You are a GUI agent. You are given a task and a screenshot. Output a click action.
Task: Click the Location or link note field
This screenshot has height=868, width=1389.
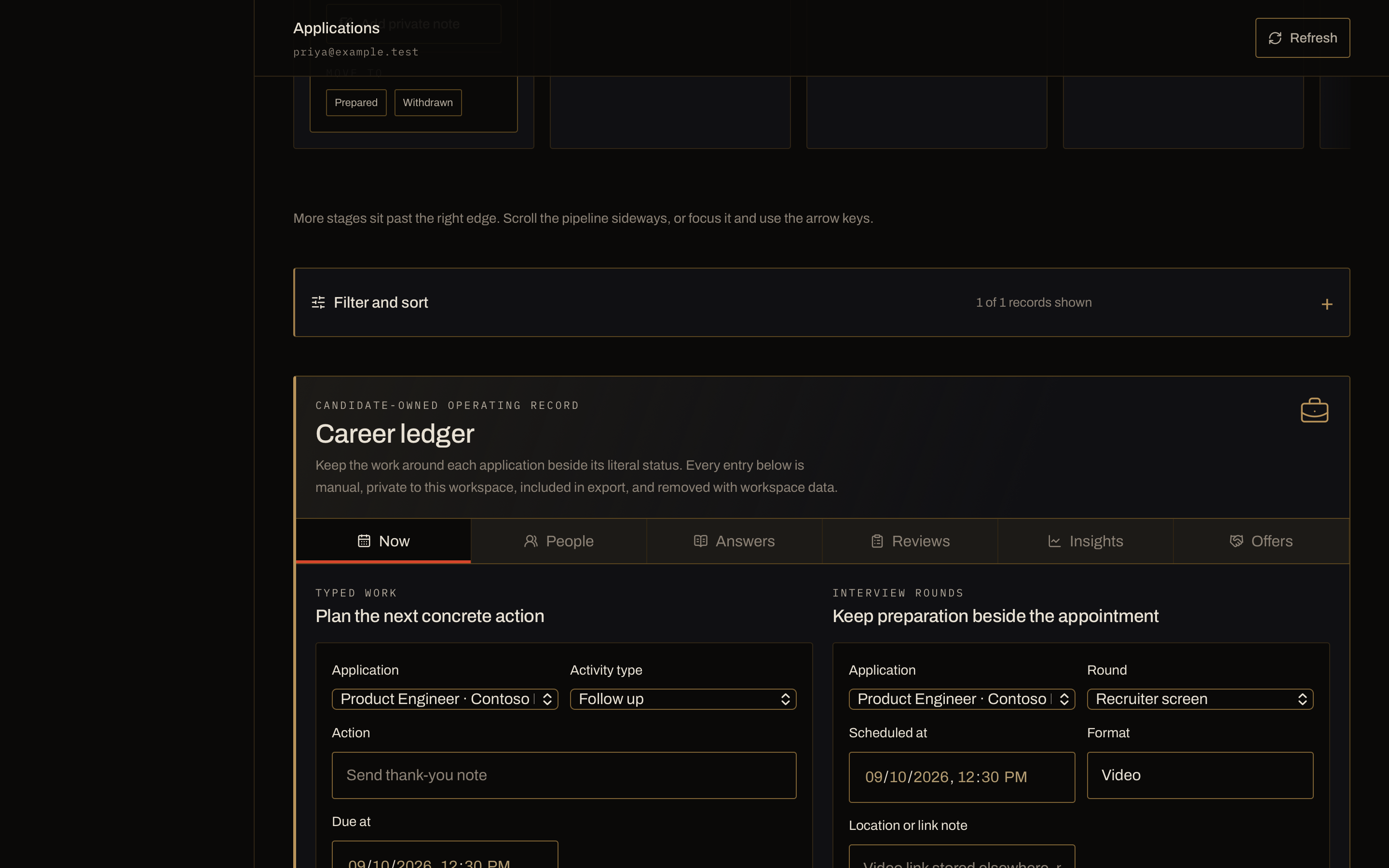tap(962, 856)
